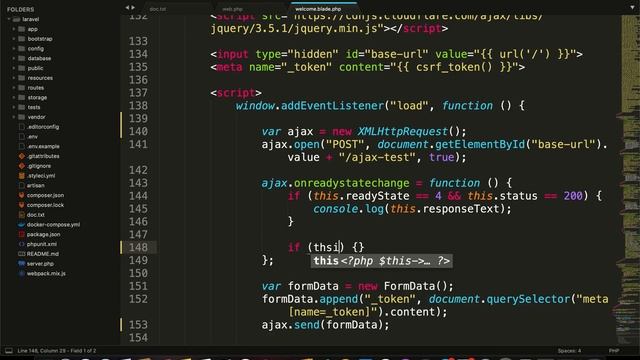Screen dimensions: 640x360
Task: Click the routes folder icon
Action: pos(22,88)
